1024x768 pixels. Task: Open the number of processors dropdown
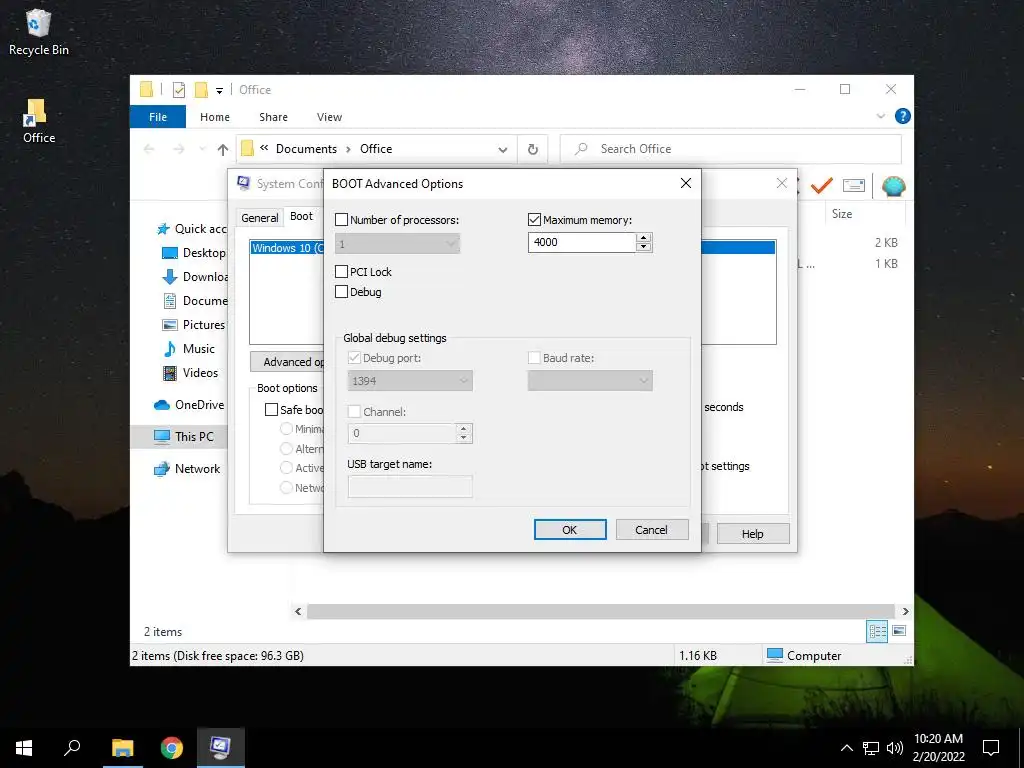click(x=397, y=244)
